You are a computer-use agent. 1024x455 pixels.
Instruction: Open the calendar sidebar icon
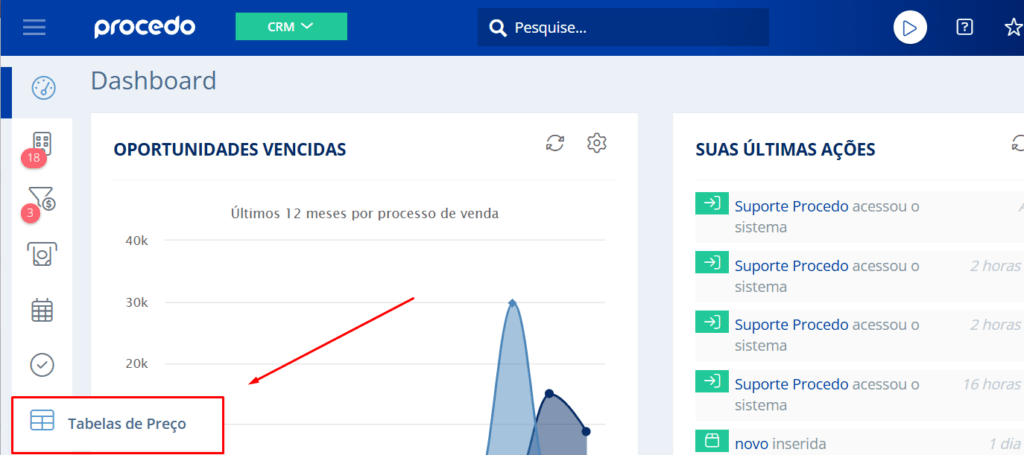(x=42, y=310)
